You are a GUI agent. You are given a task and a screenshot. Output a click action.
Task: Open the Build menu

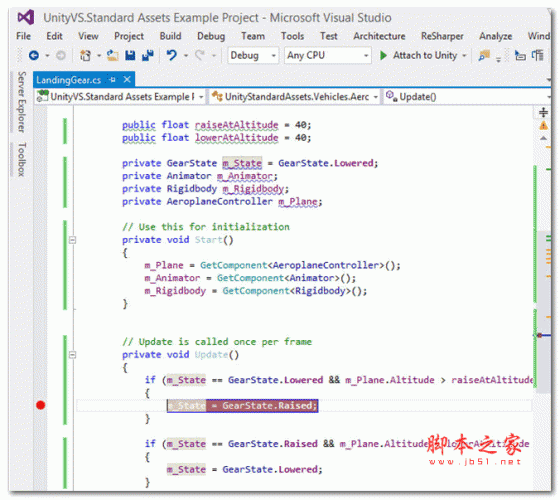point(170,36)
